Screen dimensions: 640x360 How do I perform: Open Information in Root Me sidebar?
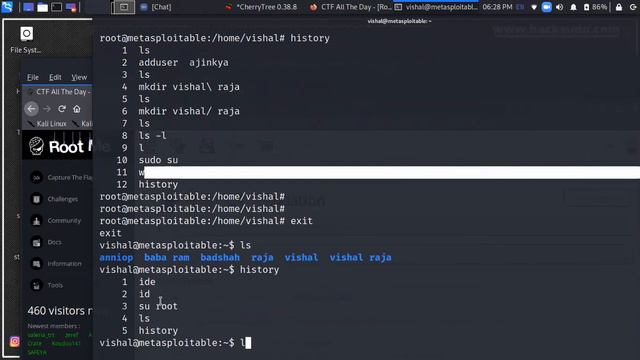(57, 264)
